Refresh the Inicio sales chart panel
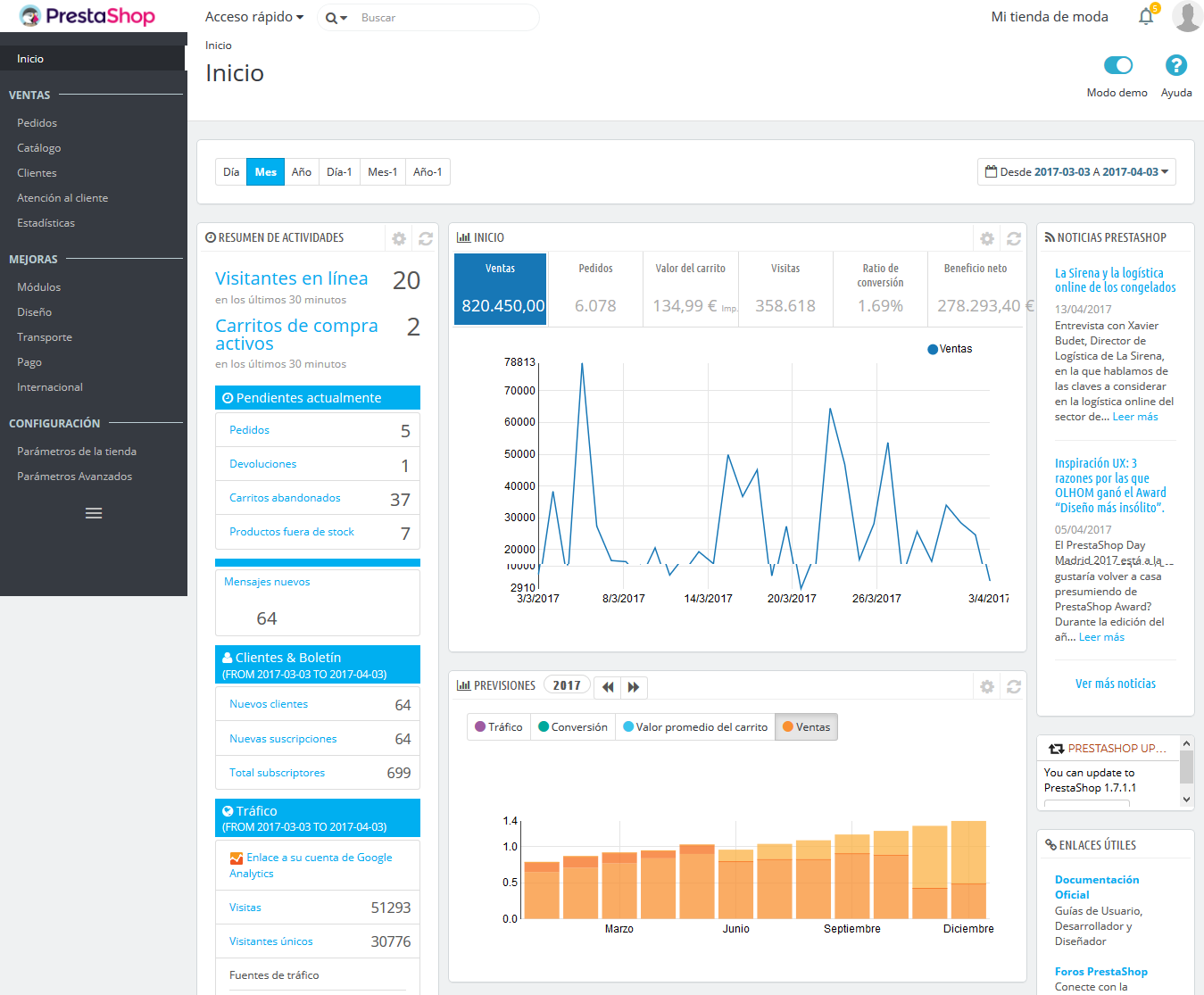 click(x=1014, y=238)
